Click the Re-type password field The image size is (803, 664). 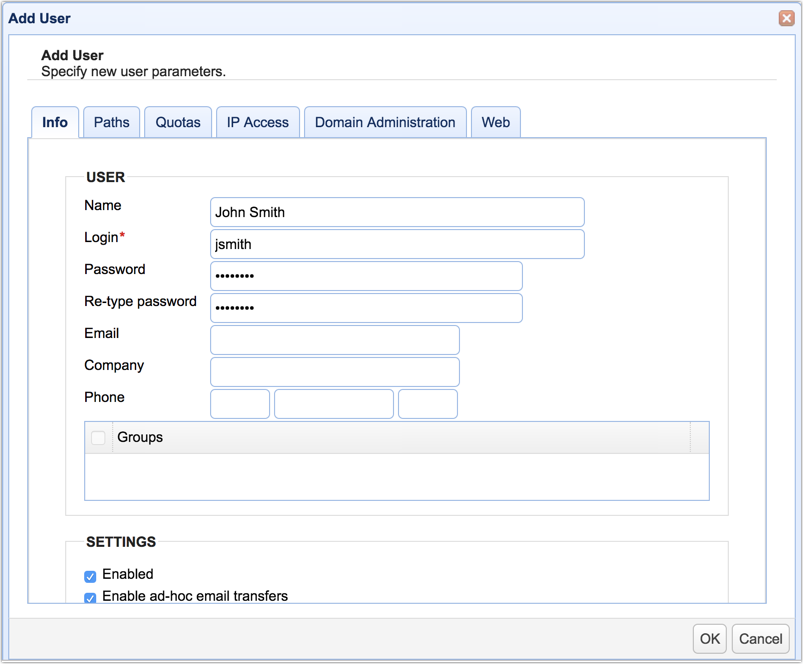pyautogui.click(x=366, y=308)
